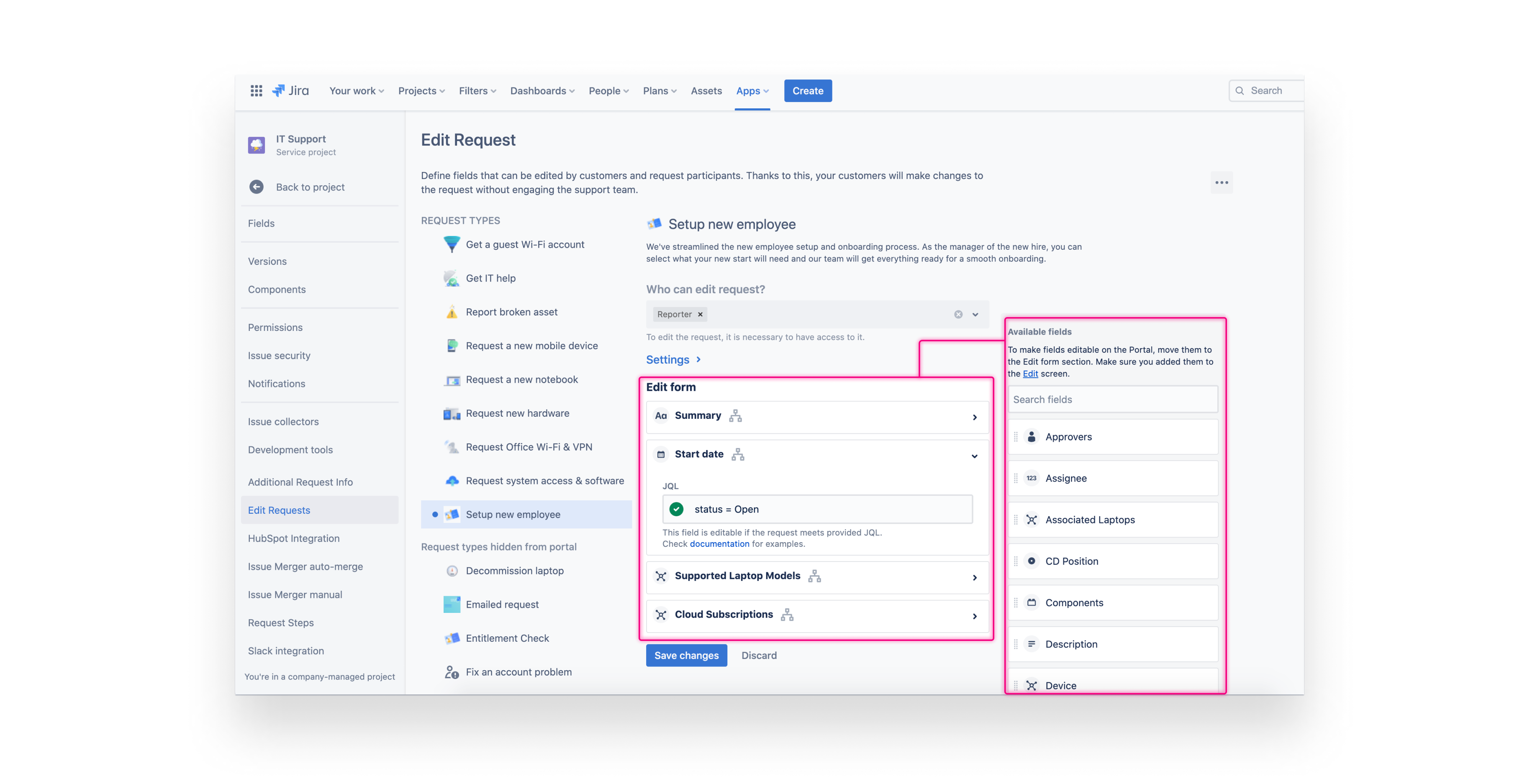Collapse the Start date field with its chevron
The height and width of the screenshot is (784, 1540).
coord(975,456)
